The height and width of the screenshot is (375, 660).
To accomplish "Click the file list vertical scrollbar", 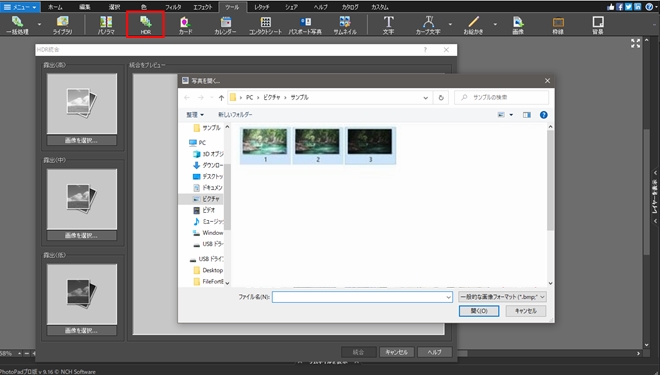I will point(550,181).
